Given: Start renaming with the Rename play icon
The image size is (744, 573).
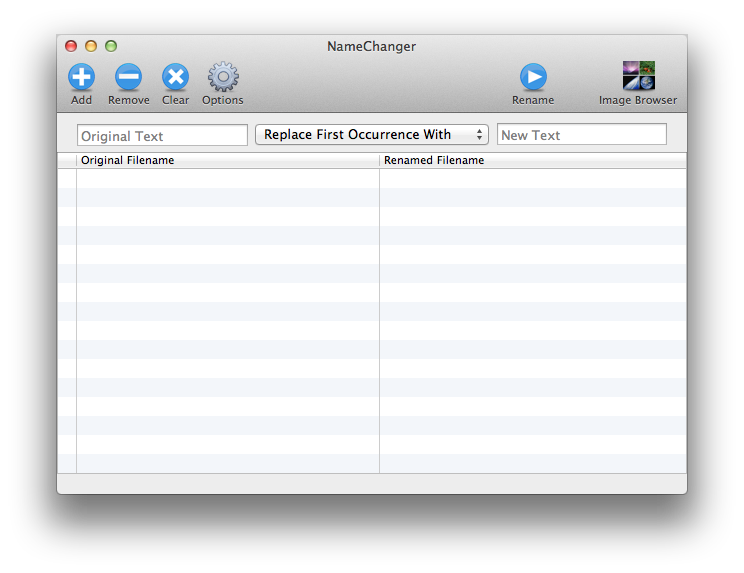Looking at the screenshot, I should tap(533, 77).
